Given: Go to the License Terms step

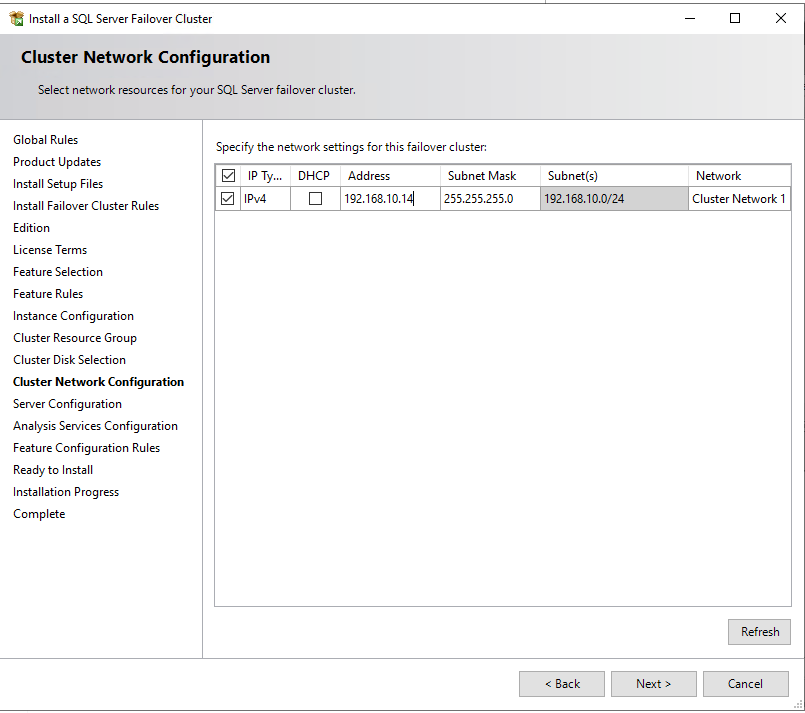Looking at the screenshot, I should (50, 250).
